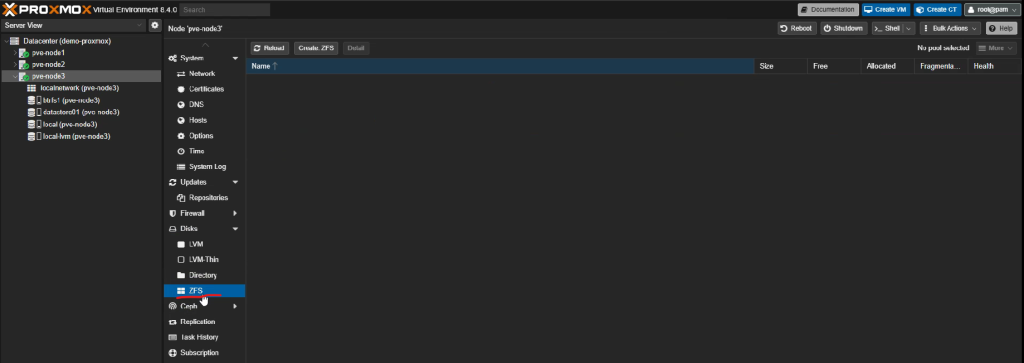Click the Time clock icon
This screenshot has width=1024, height=363.
coord(182,151)
